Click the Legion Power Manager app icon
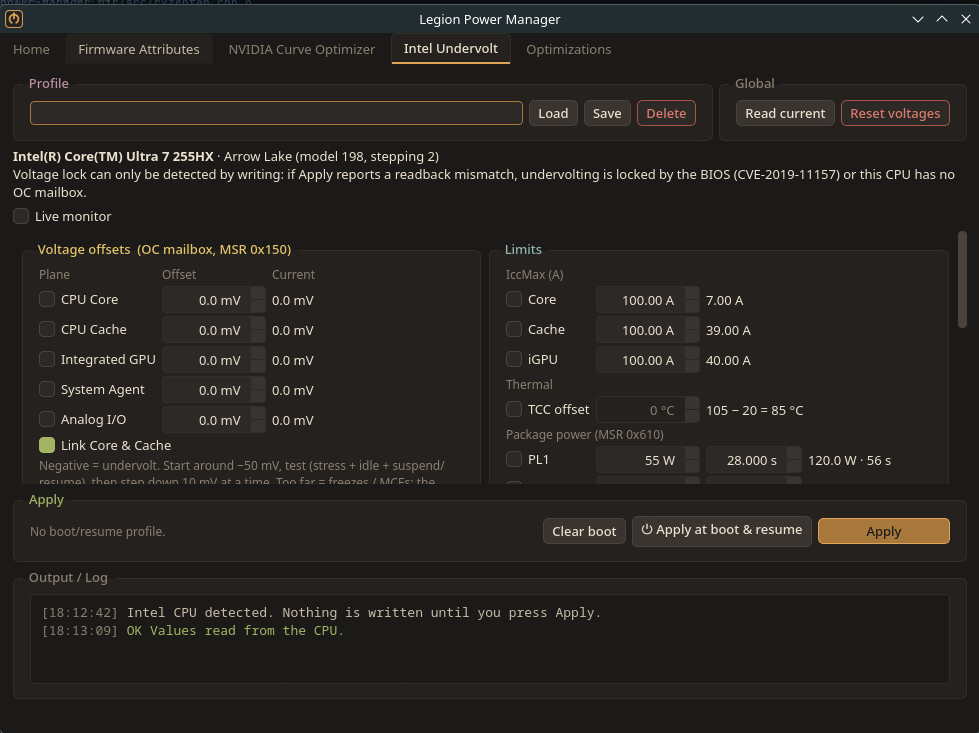This screenshot has width=979, height=733. pyautogui.click(x=14, y=19)
